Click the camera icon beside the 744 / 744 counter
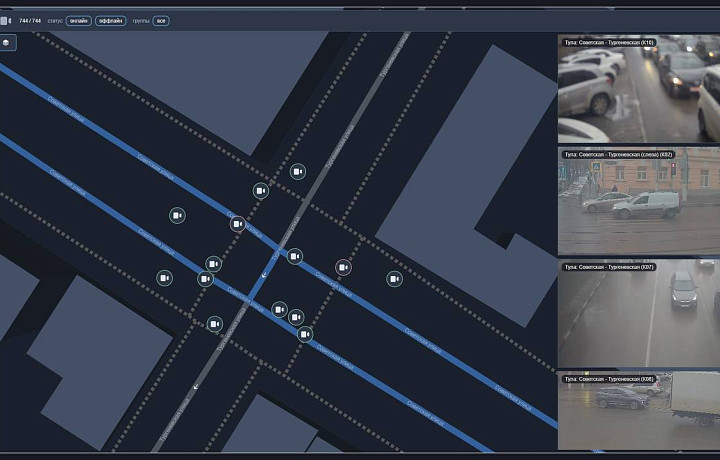The height and width of the screenshot is (460, 720). 5,20
